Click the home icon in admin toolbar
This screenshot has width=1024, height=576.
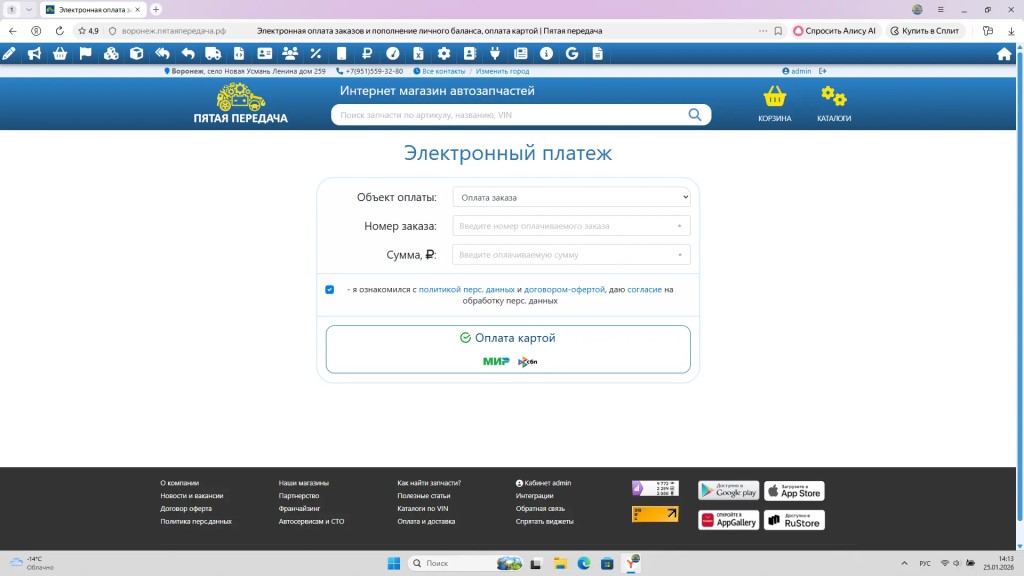click(x=1004, y=54)
